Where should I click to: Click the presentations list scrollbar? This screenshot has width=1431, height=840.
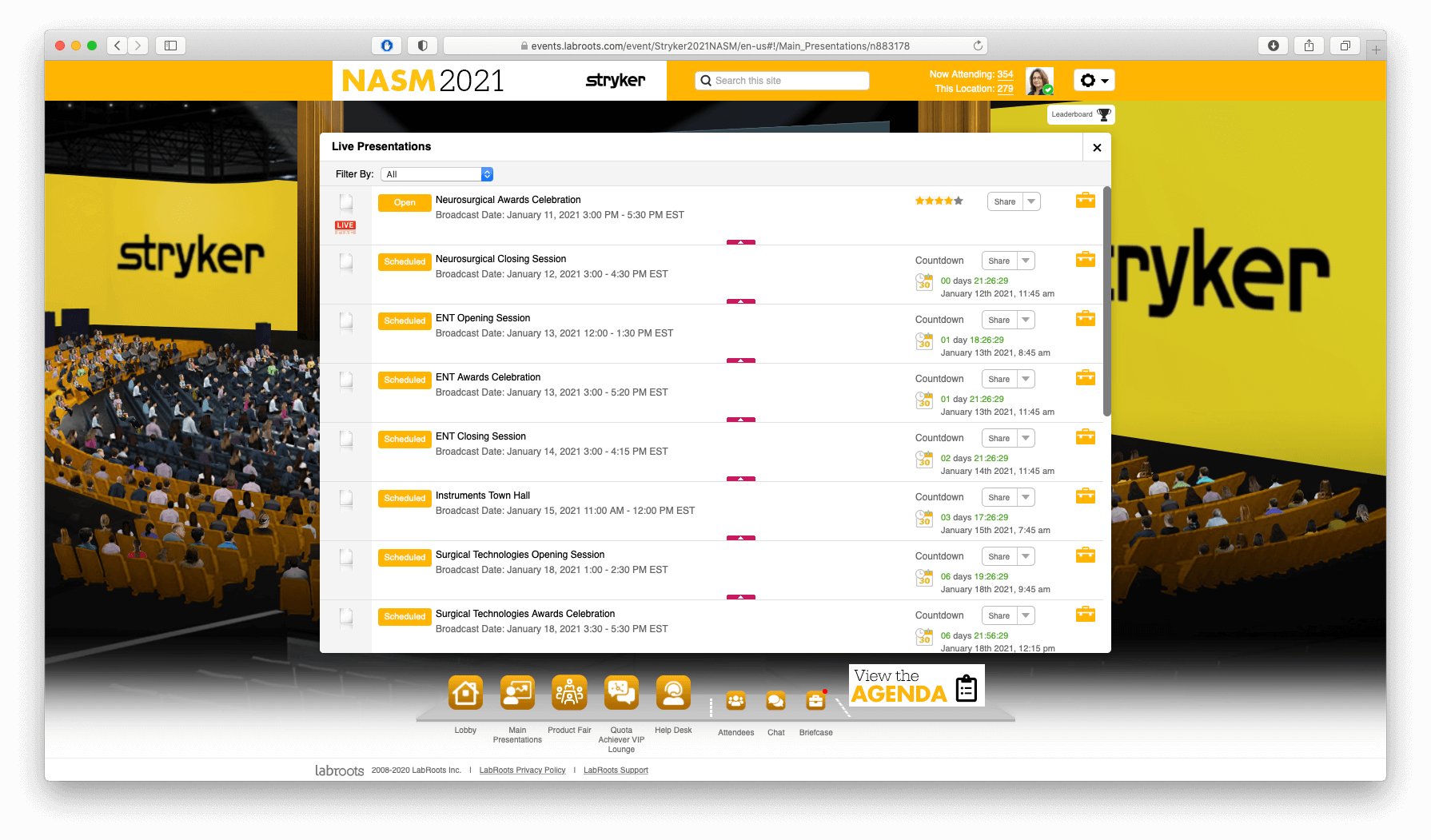[x=1106, y=301]
